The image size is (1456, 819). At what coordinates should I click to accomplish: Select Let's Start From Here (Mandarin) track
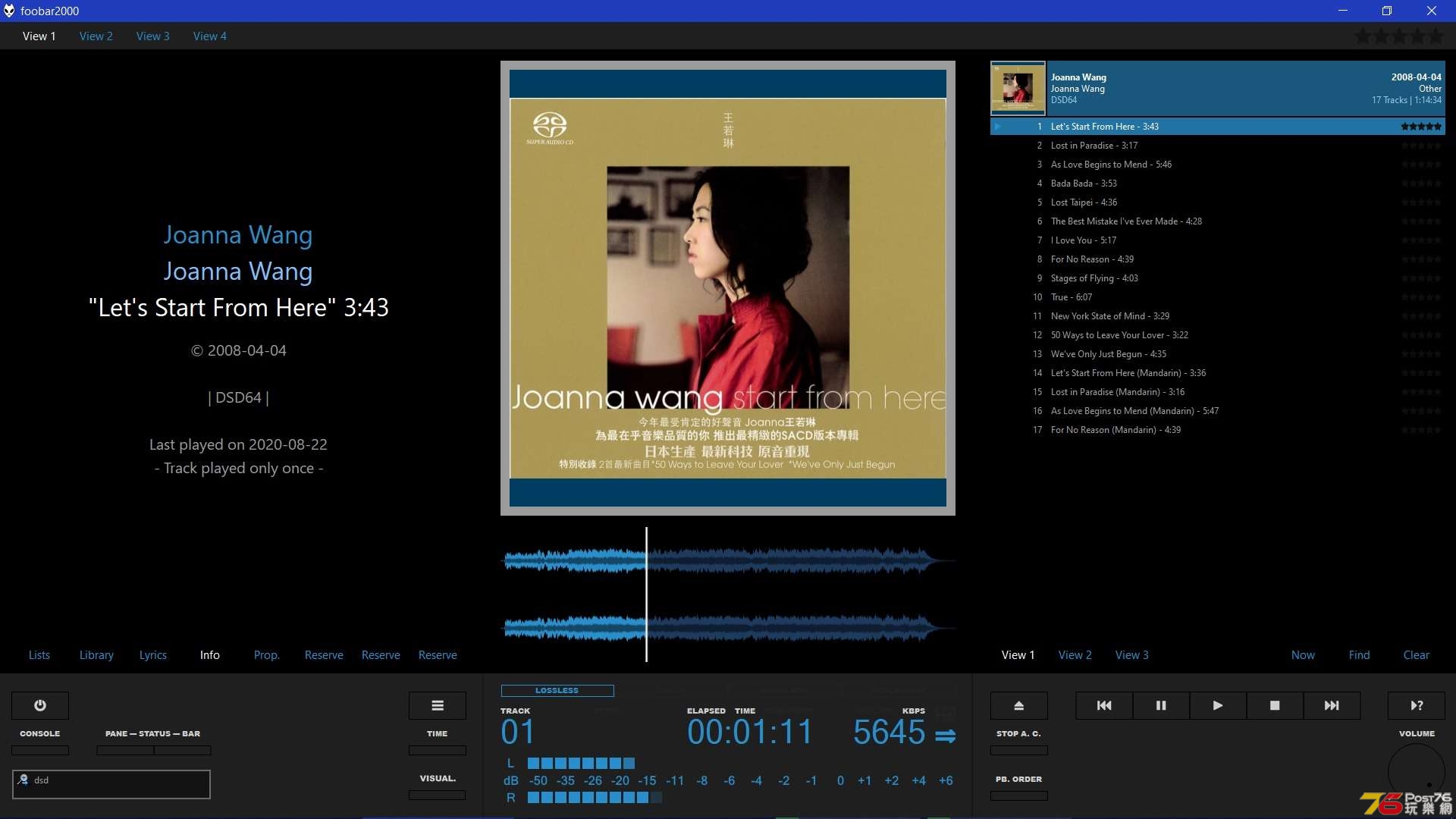click(x=1218, y=373)
